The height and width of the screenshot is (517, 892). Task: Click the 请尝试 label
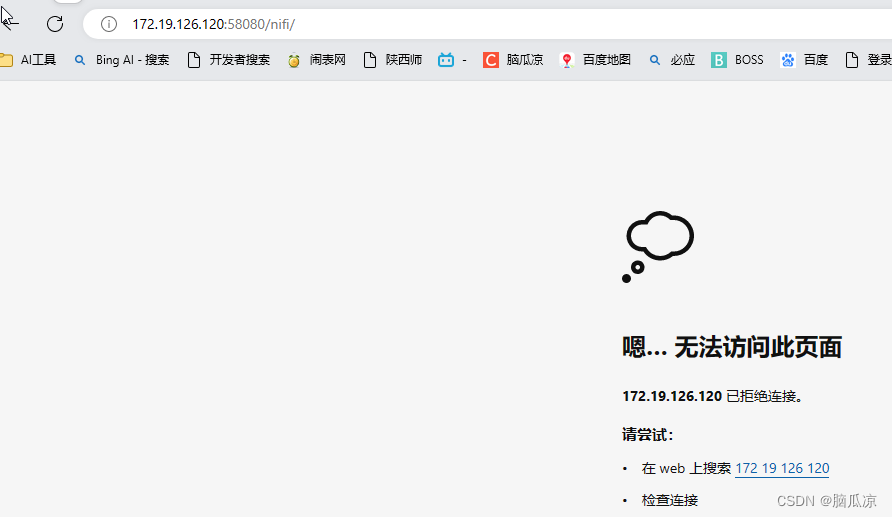click(647, 435)
